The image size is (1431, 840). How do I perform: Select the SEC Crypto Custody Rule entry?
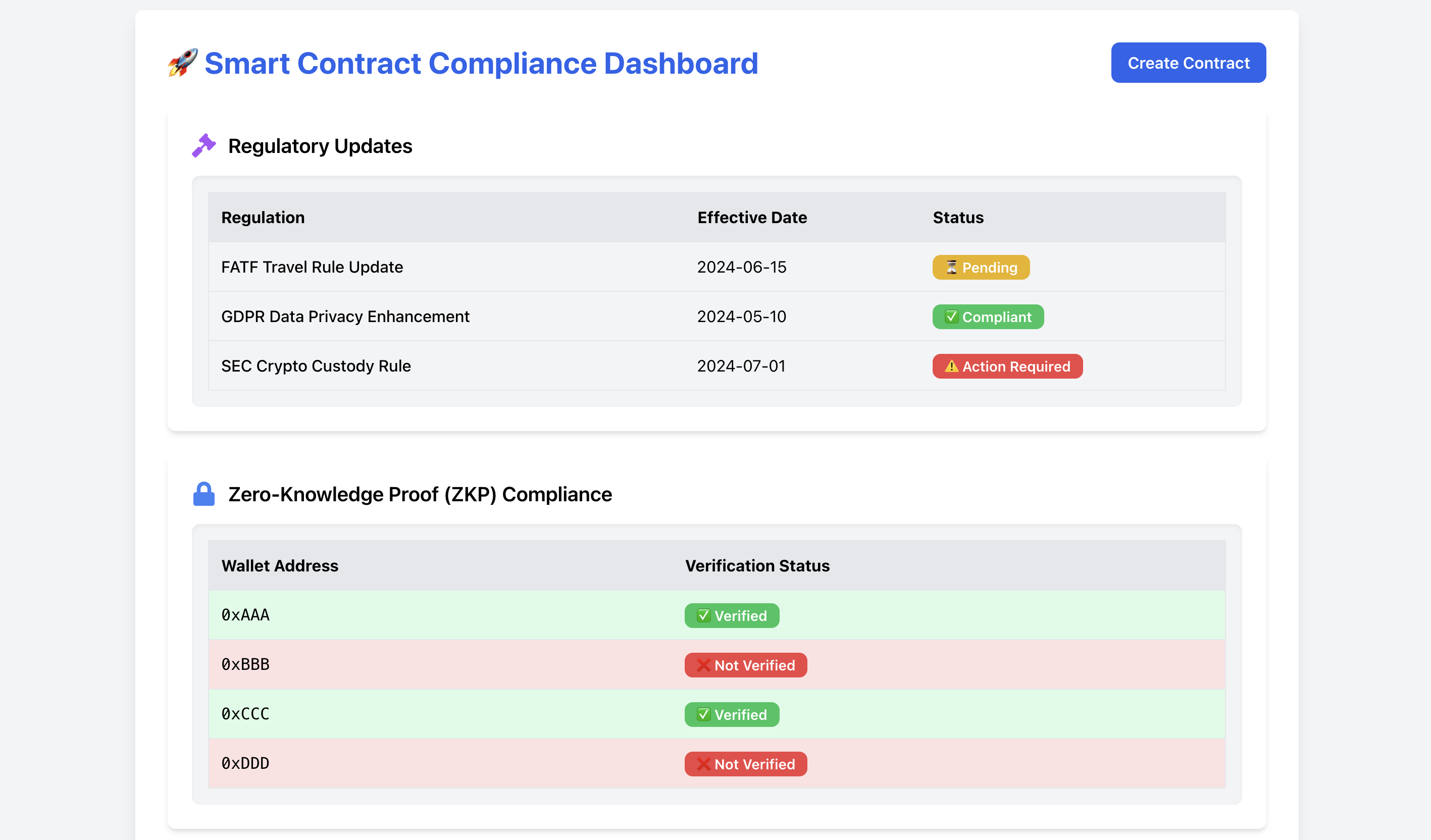point(316,366)
